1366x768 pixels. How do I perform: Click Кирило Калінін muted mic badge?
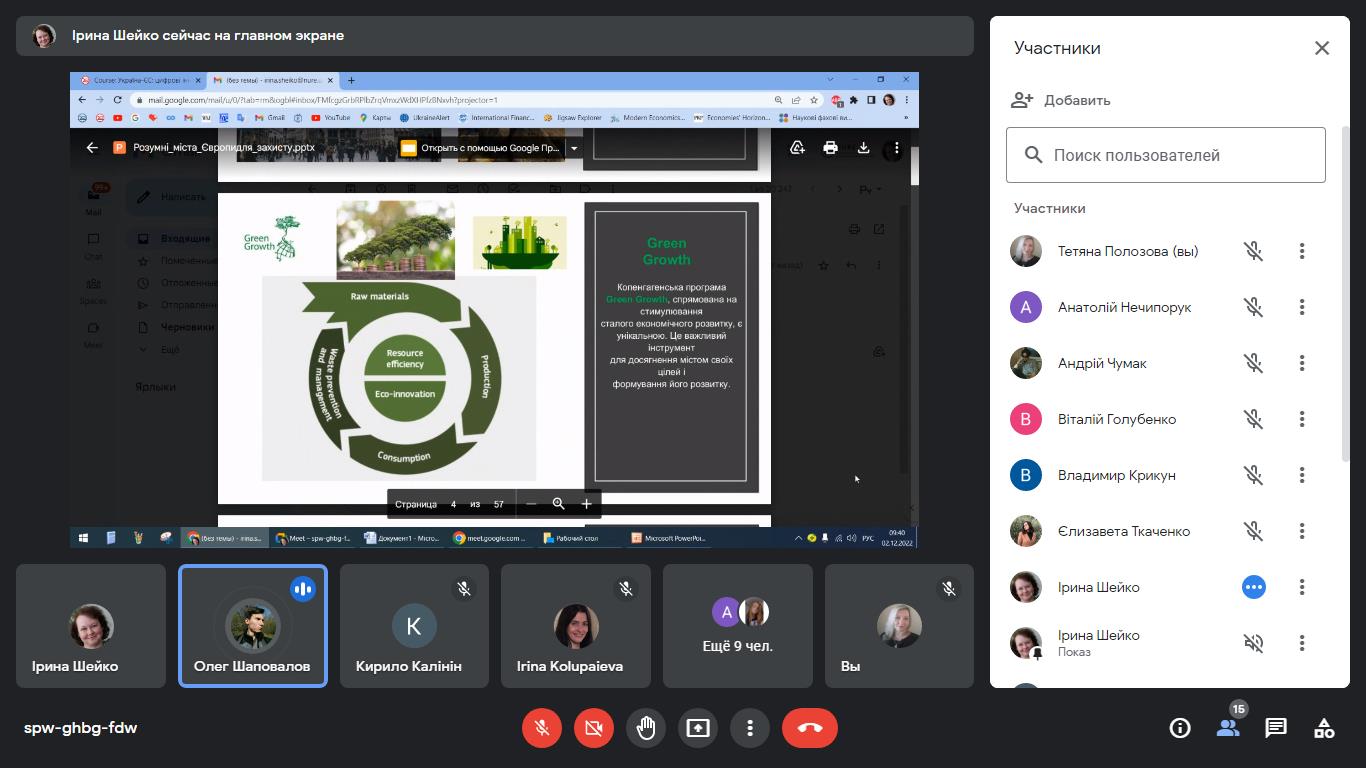point(464,590)
